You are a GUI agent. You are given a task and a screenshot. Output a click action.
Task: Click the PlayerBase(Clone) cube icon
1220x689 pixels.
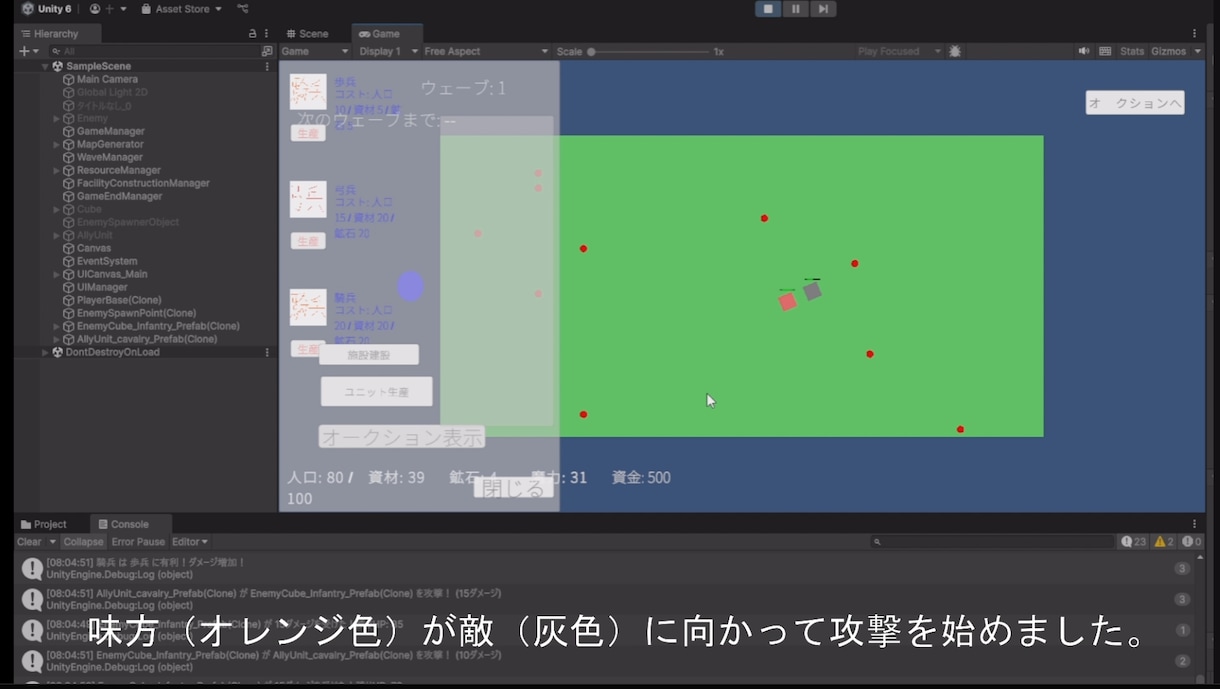(69, 300)
